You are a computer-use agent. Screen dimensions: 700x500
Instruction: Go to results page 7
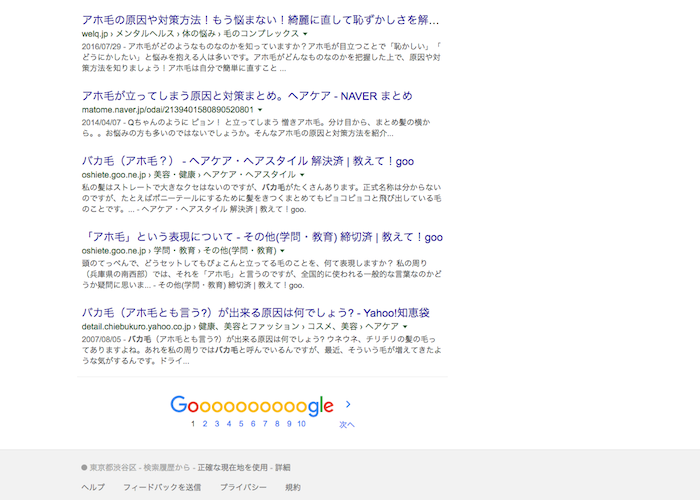coord(265,424)
